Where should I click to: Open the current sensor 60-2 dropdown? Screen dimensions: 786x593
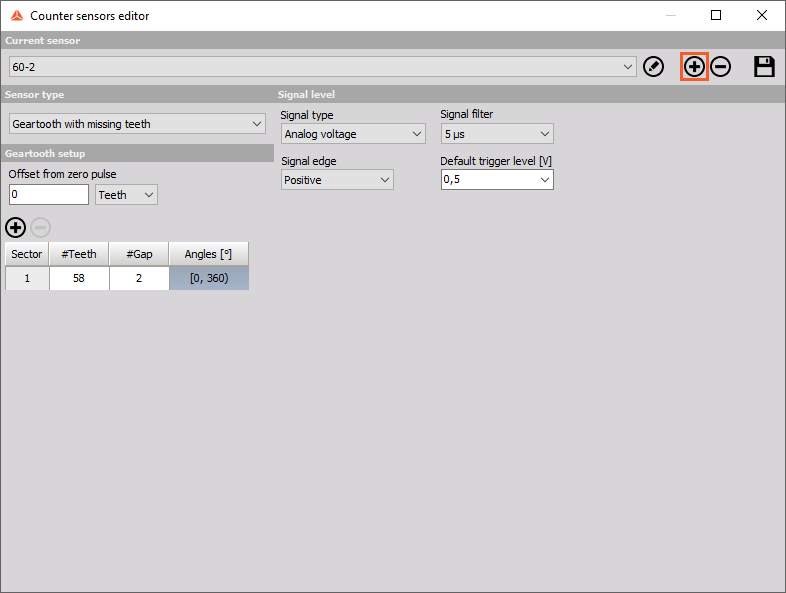tap(323, 67)
